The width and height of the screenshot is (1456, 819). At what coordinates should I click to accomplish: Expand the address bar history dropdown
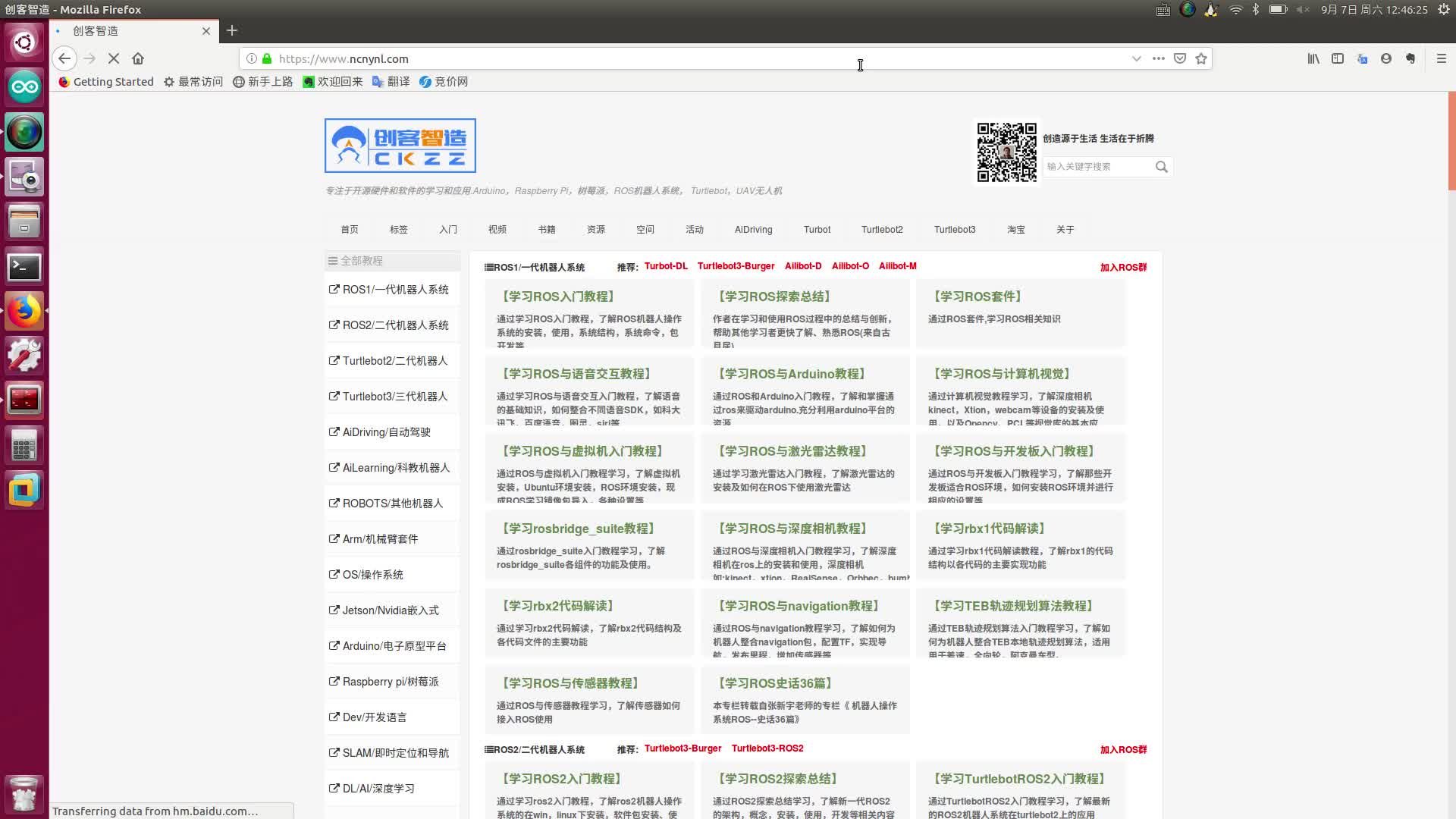[x=1136, y=58]
